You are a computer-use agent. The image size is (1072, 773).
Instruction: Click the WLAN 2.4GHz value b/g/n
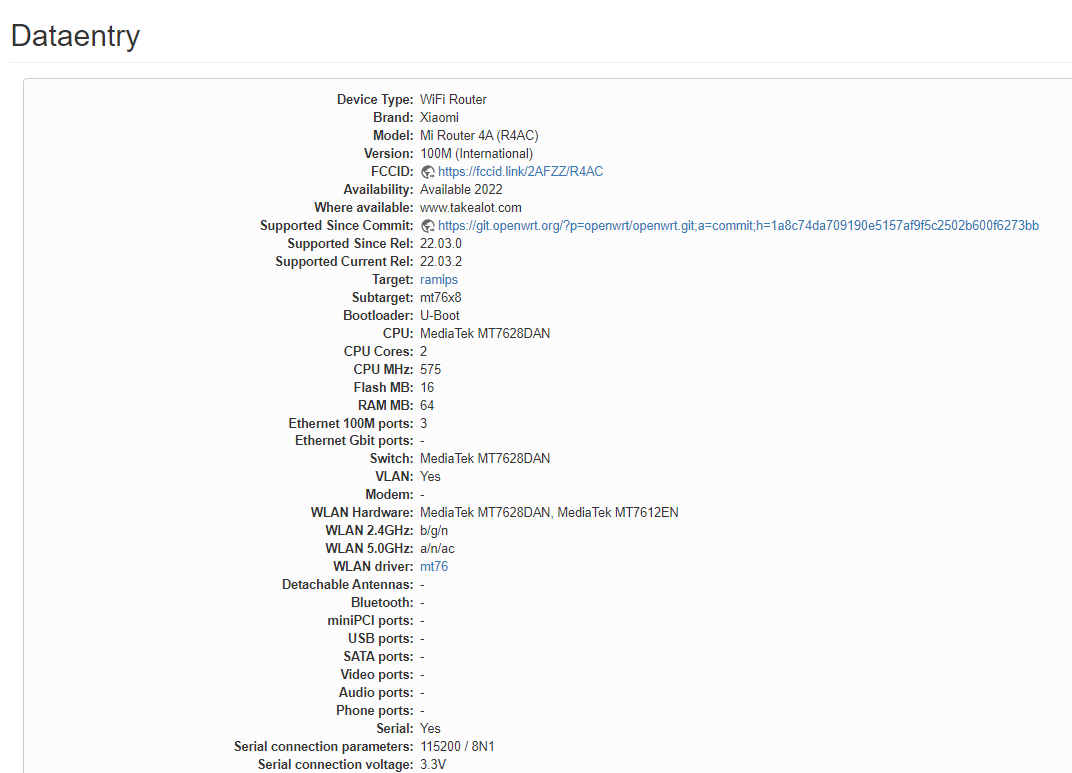pos(434,530)
